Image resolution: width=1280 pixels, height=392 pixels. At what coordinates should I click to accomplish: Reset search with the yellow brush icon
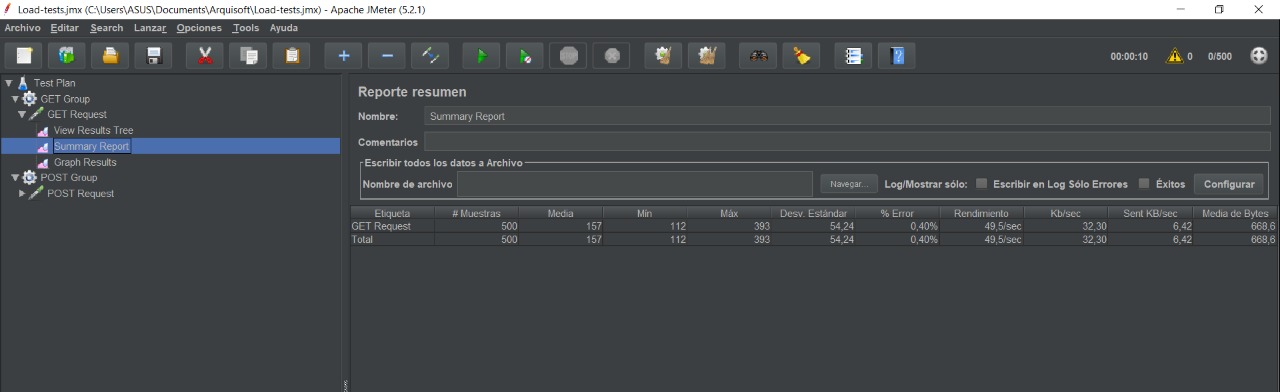coord(801,56)
